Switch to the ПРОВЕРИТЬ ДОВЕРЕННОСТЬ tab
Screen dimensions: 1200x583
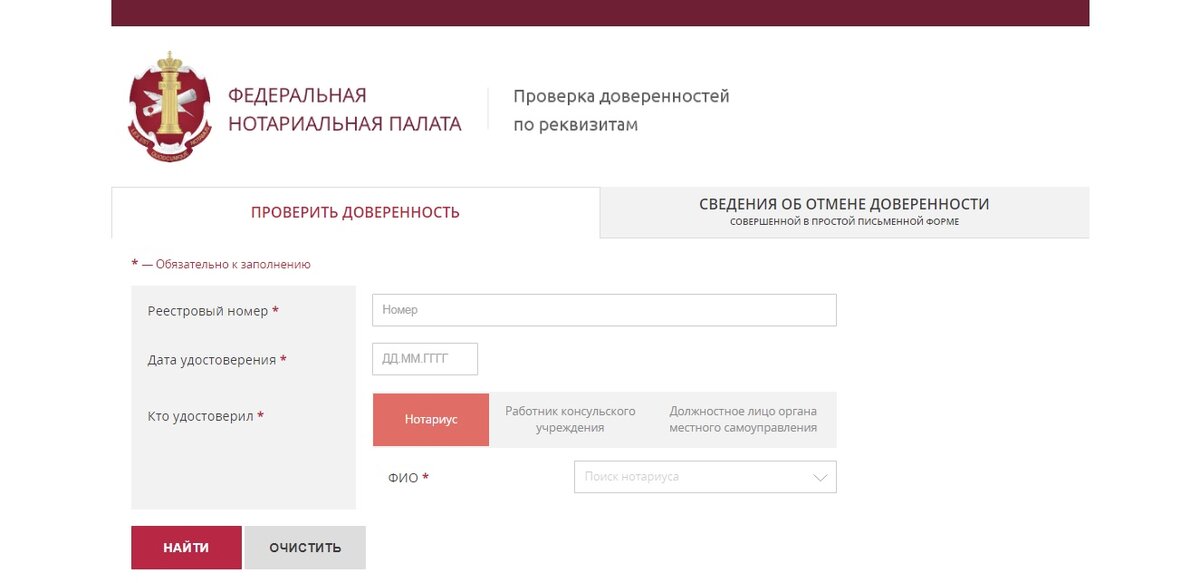coord(355,212)
